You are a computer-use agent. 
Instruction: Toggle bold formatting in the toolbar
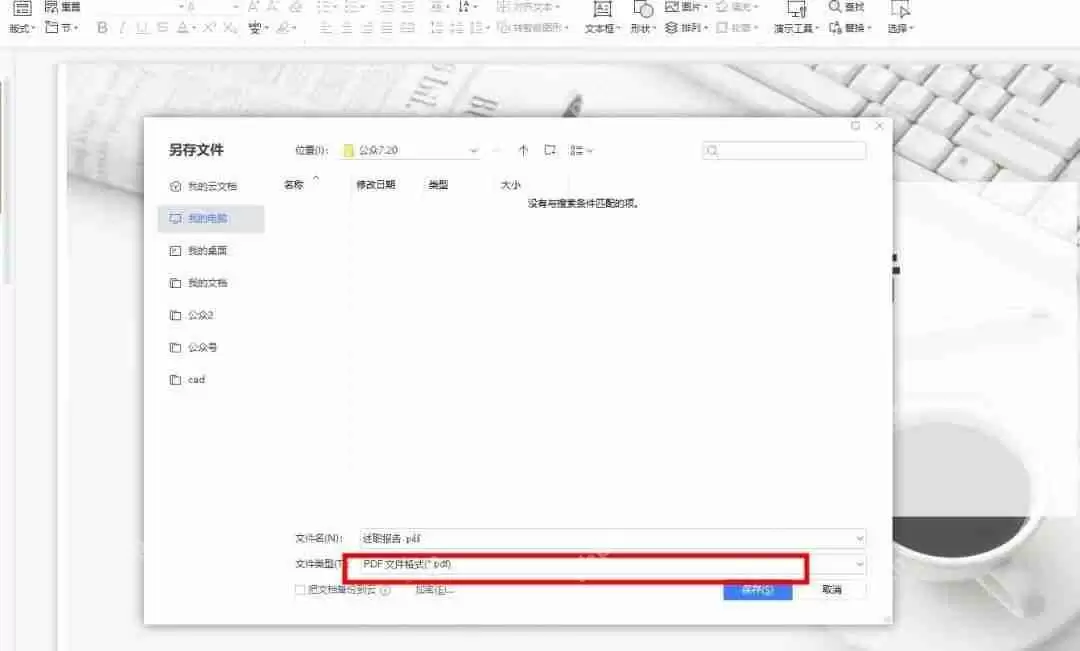pyautogui.click(x=101, y=28)
